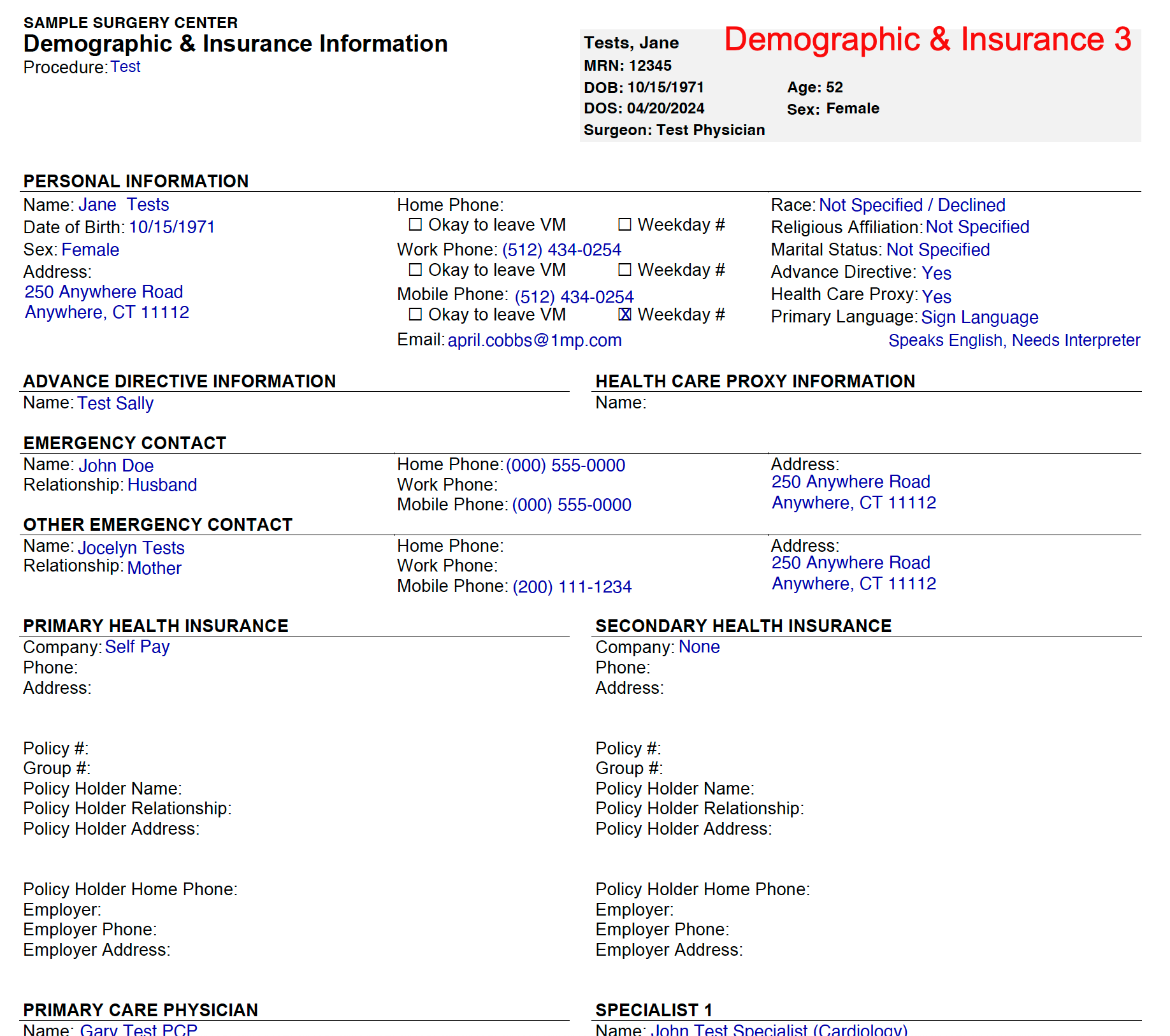The width and height of the screenshot is (1170, 1036).
Task: Click Race value 'Not Specified / Declined'
Action: pyautogui.click(x=912, y=205)
